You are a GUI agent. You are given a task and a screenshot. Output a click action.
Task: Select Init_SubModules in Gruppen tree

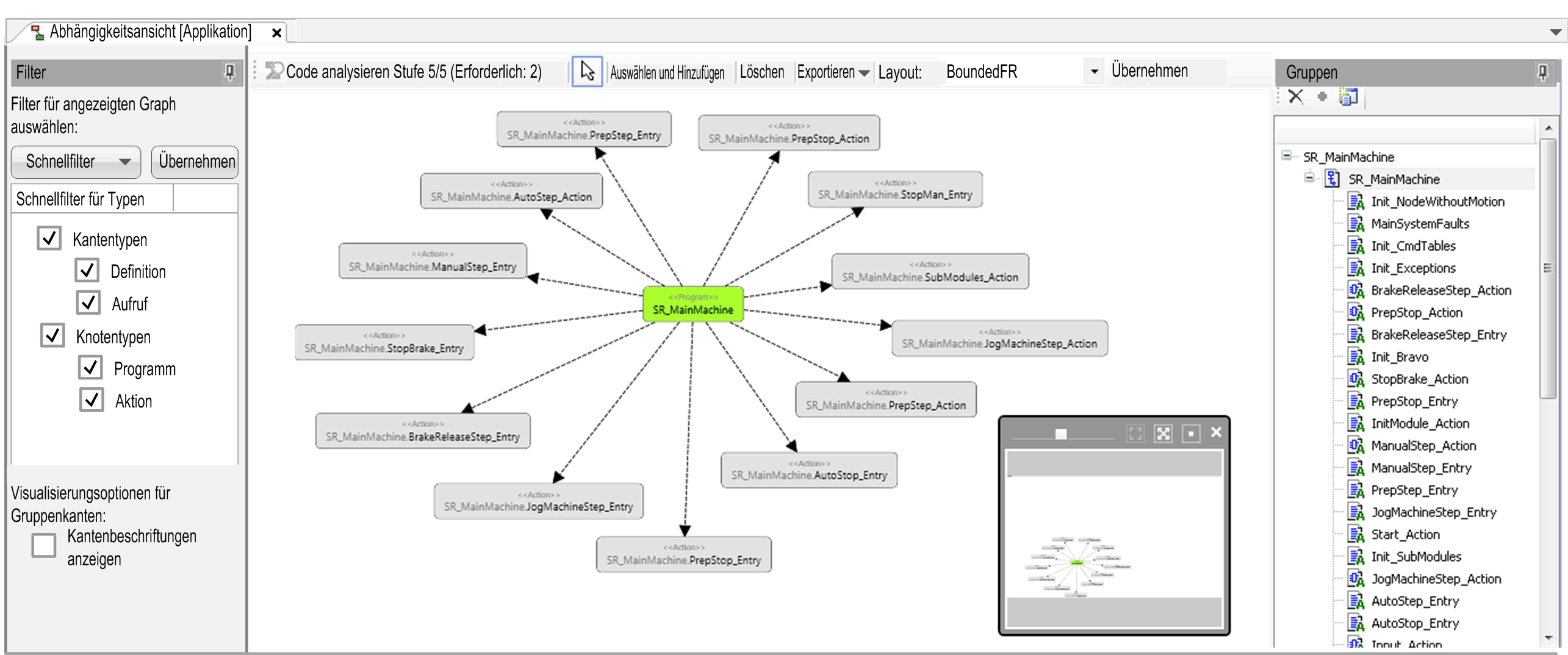(x=1416, y=556)
